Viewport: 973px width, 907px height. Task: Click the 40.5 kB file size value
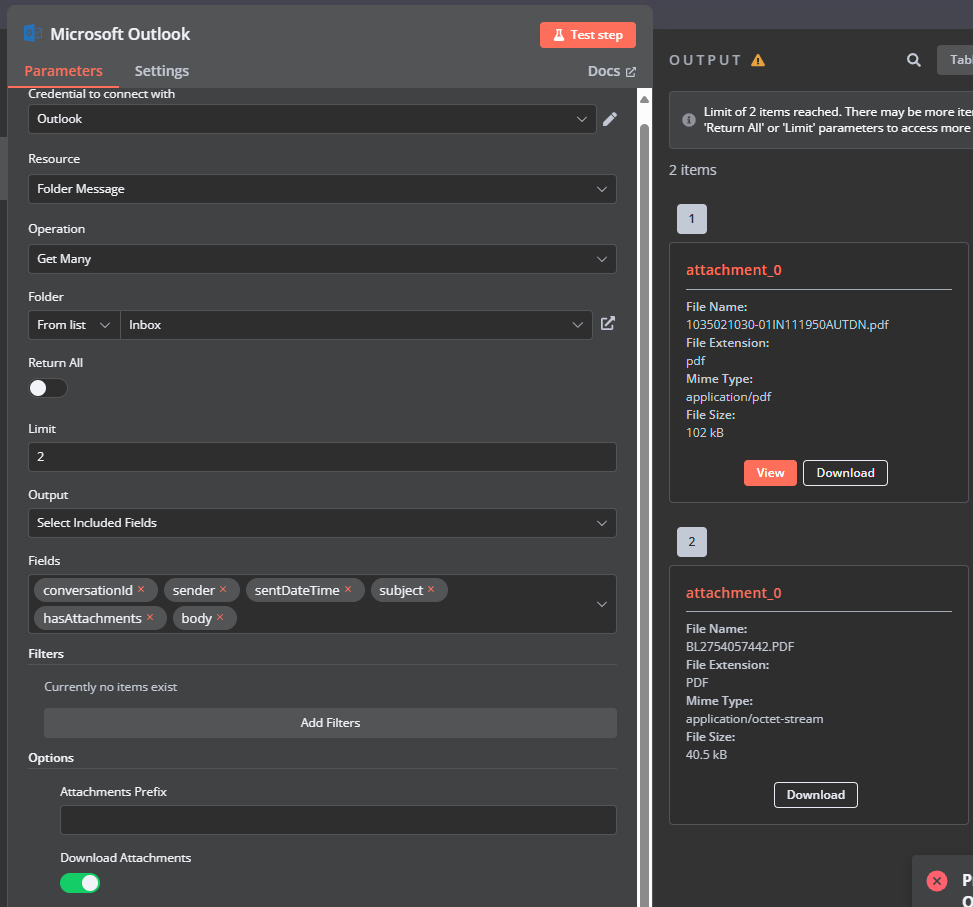(706, 754)
